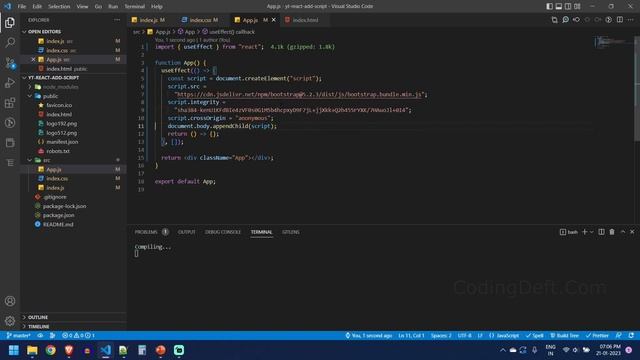640x360 pixels.
Task: Toggle the secondary side bar layout icon
Action: tap(568, 6)
